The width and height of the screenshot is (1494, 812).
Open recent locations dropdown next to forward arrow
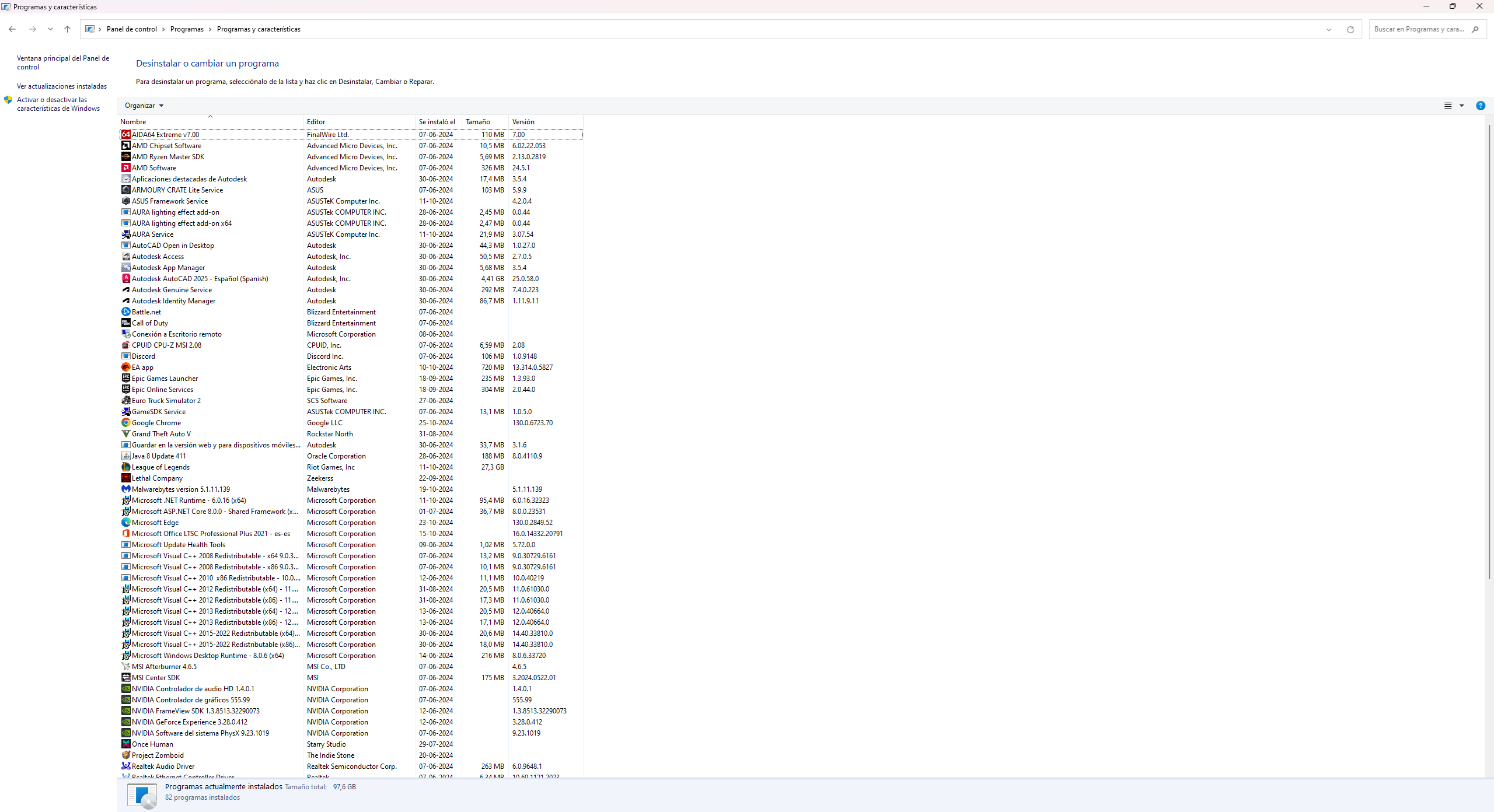coord(50,29)
